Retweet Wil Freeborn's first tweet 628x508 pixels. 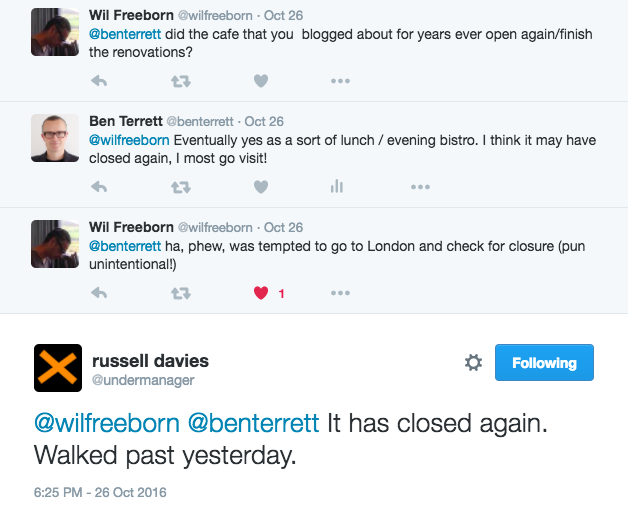tap(180, 80)
